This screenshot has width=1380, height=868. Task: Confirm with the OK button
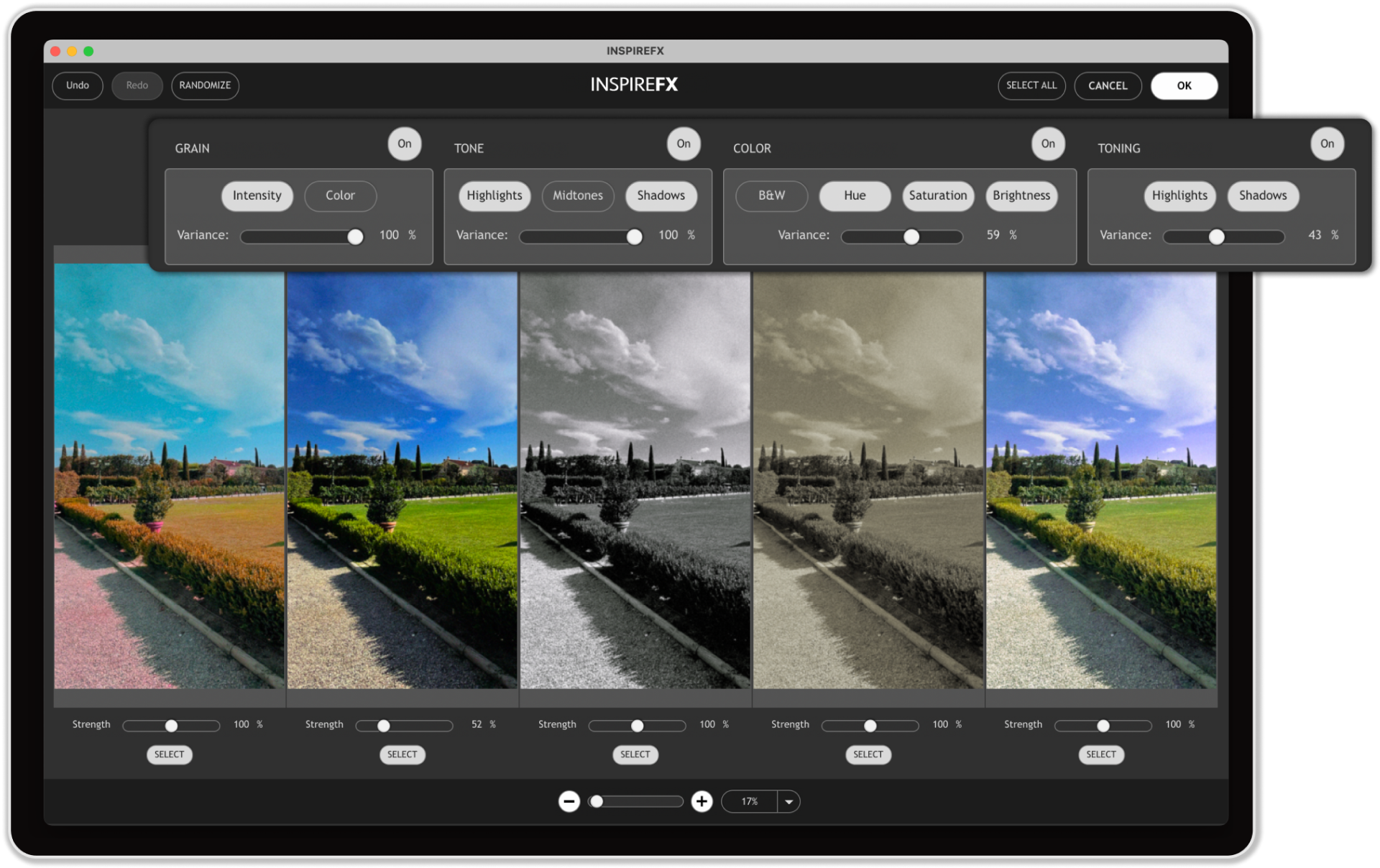[1184, 86]
